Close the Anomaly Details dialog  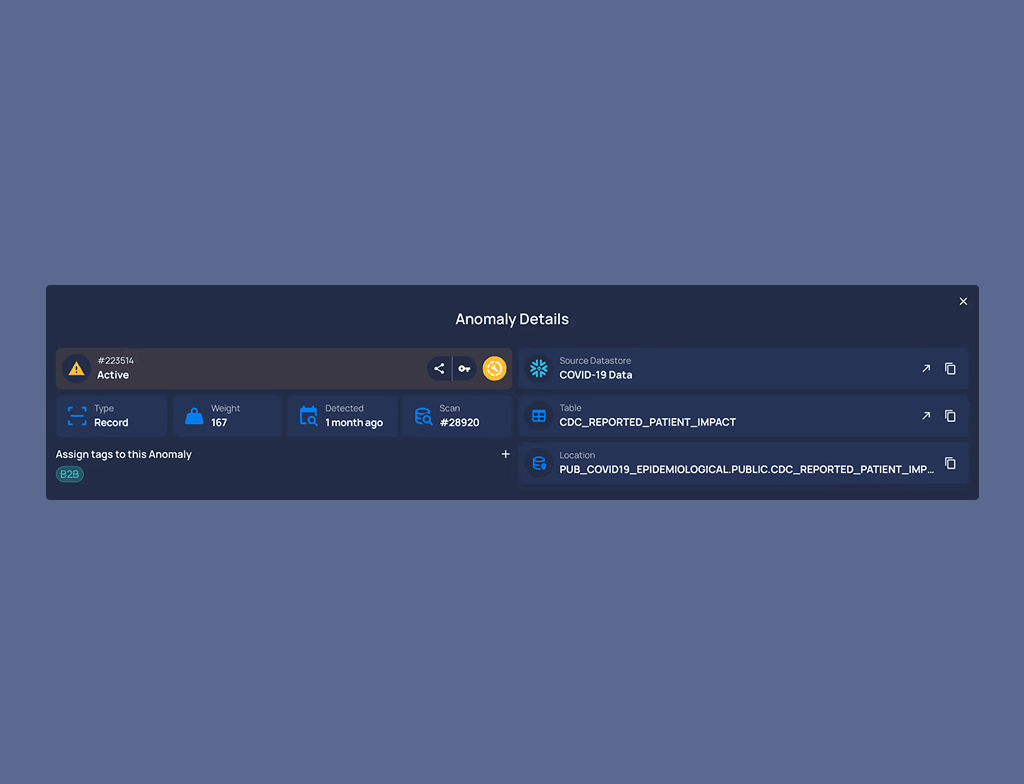tap(963, 301)
